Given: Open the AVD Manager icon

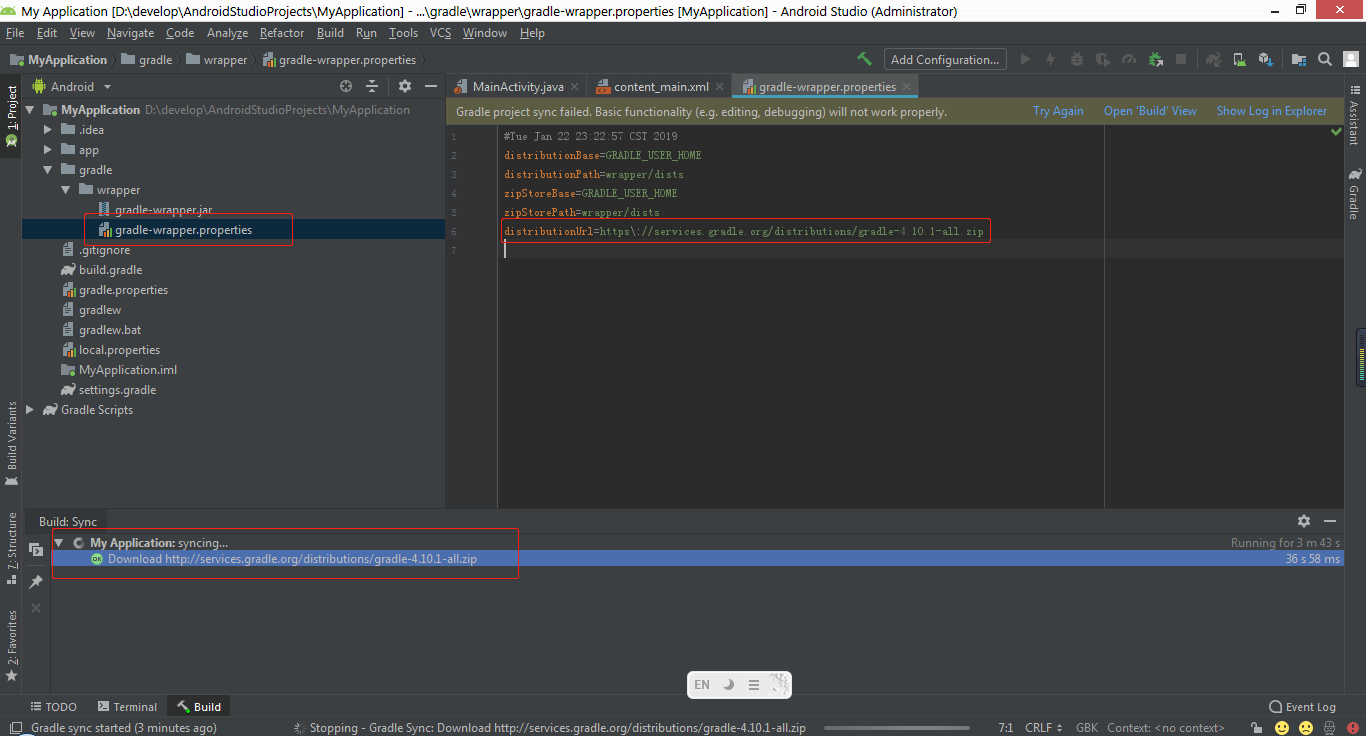Looking at the screenshot, I should 1239,59.
